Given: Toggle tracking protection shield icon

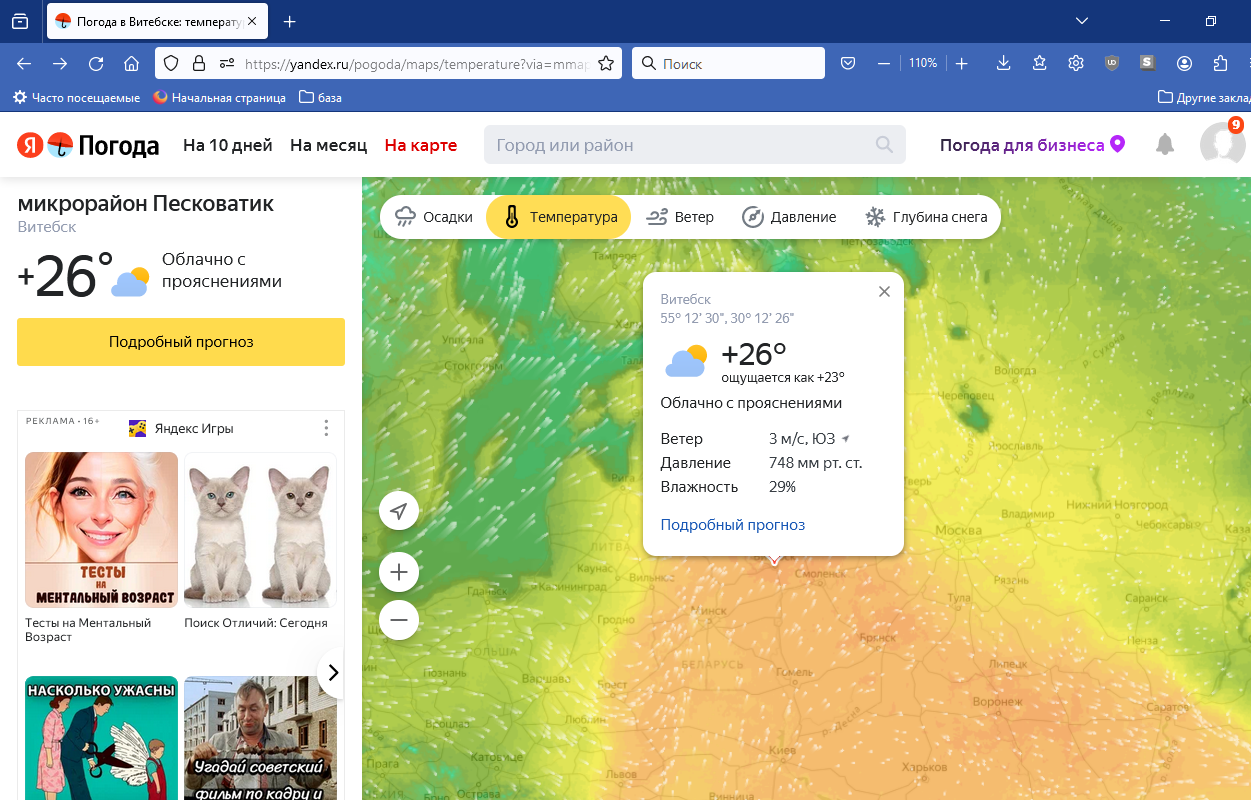Looking at the screenshot, I should [x=171, y=62].
